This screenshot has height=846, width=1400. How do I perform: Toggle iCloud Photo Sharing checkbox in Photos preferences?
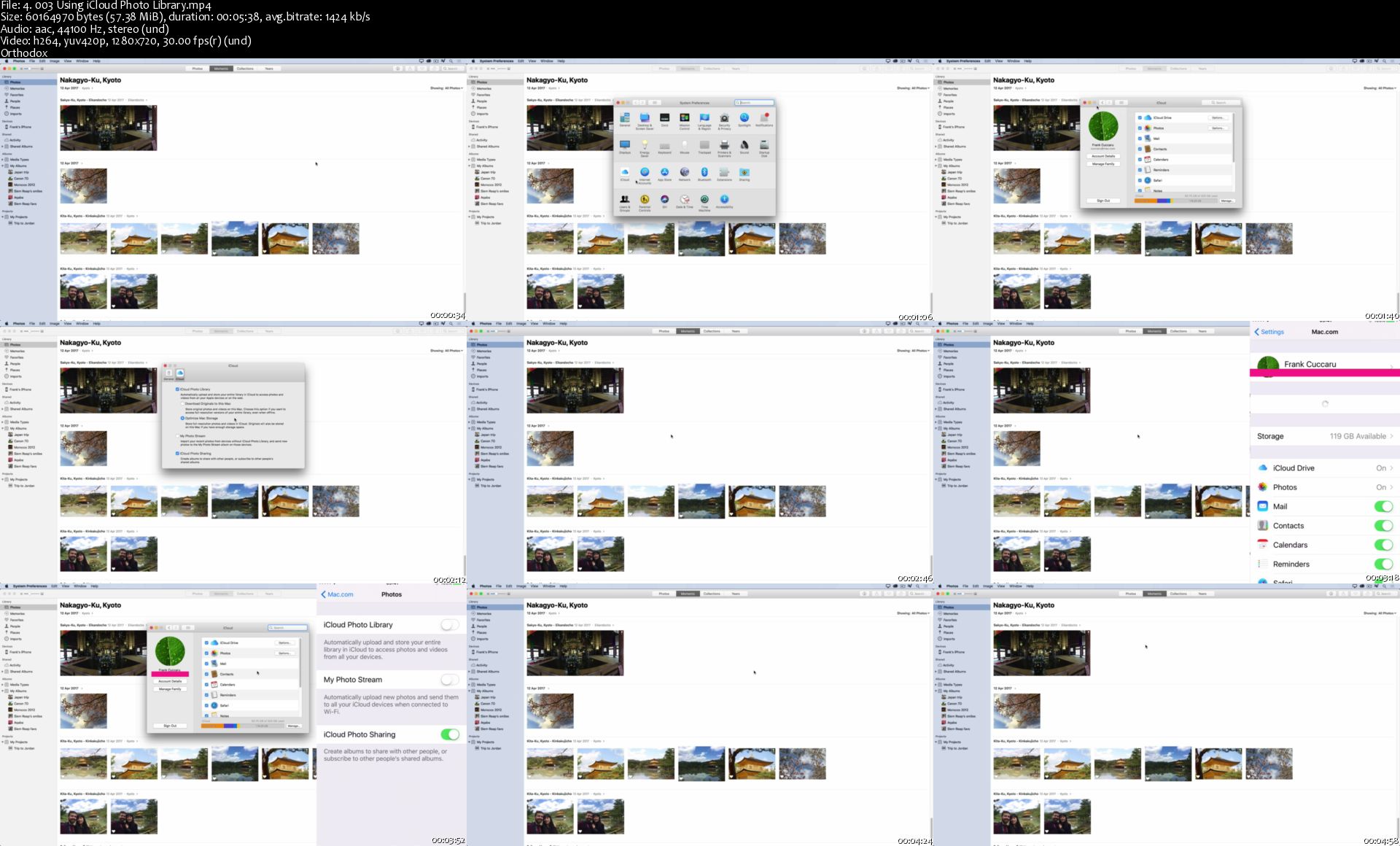177,453
